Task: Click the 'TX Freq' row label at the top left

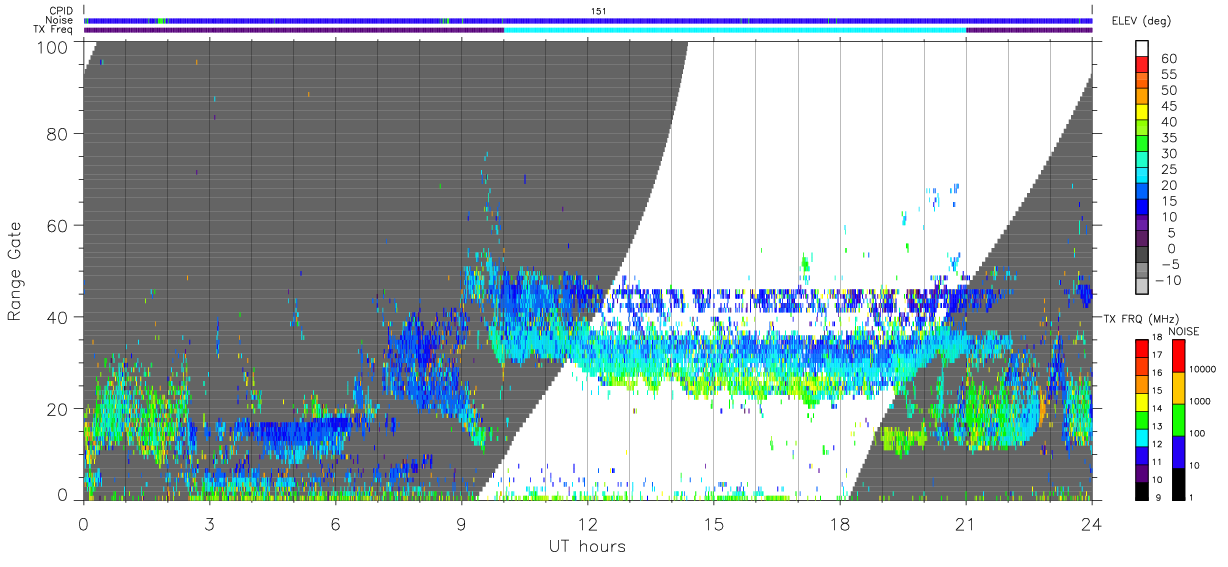Action: 54,30
